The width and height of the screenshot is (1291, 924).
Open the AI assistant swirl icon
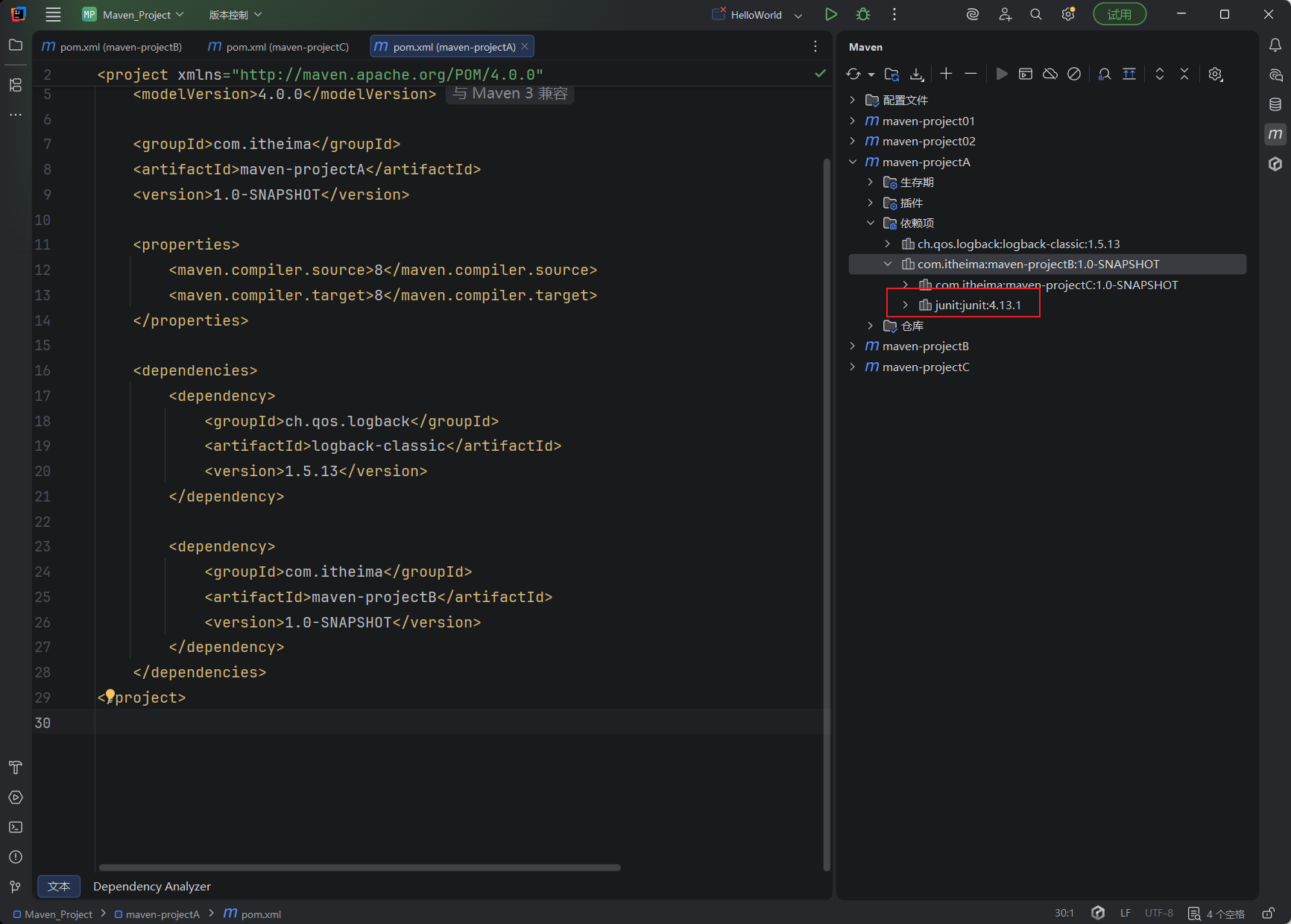coord(972,14)
